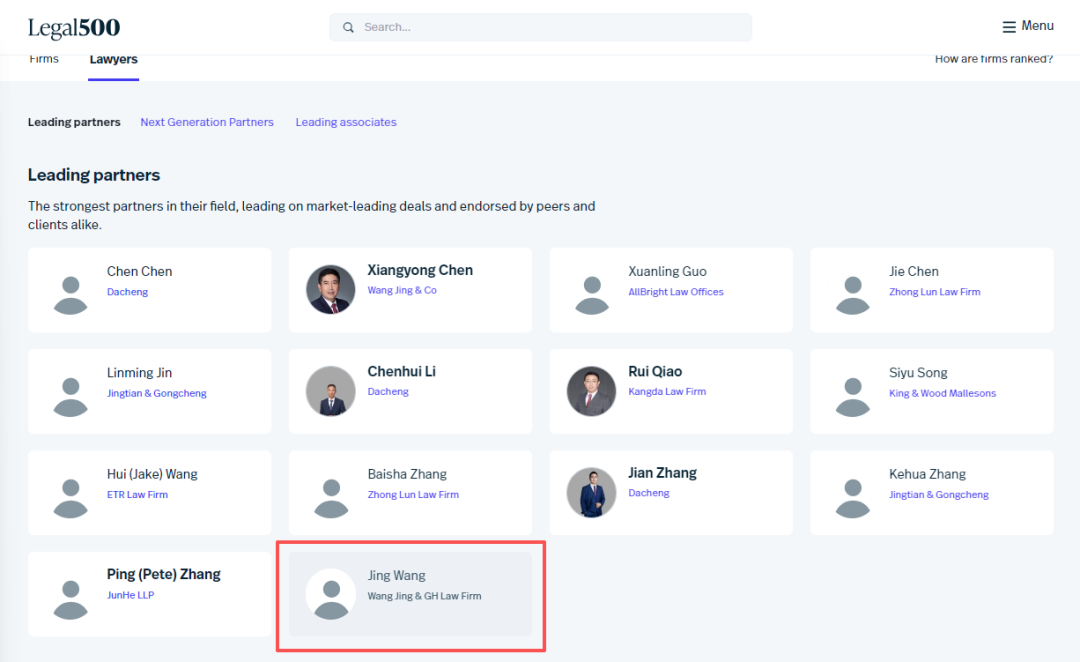Jump to Leading associates
The image size is (1080, 662).
(346, 122)
